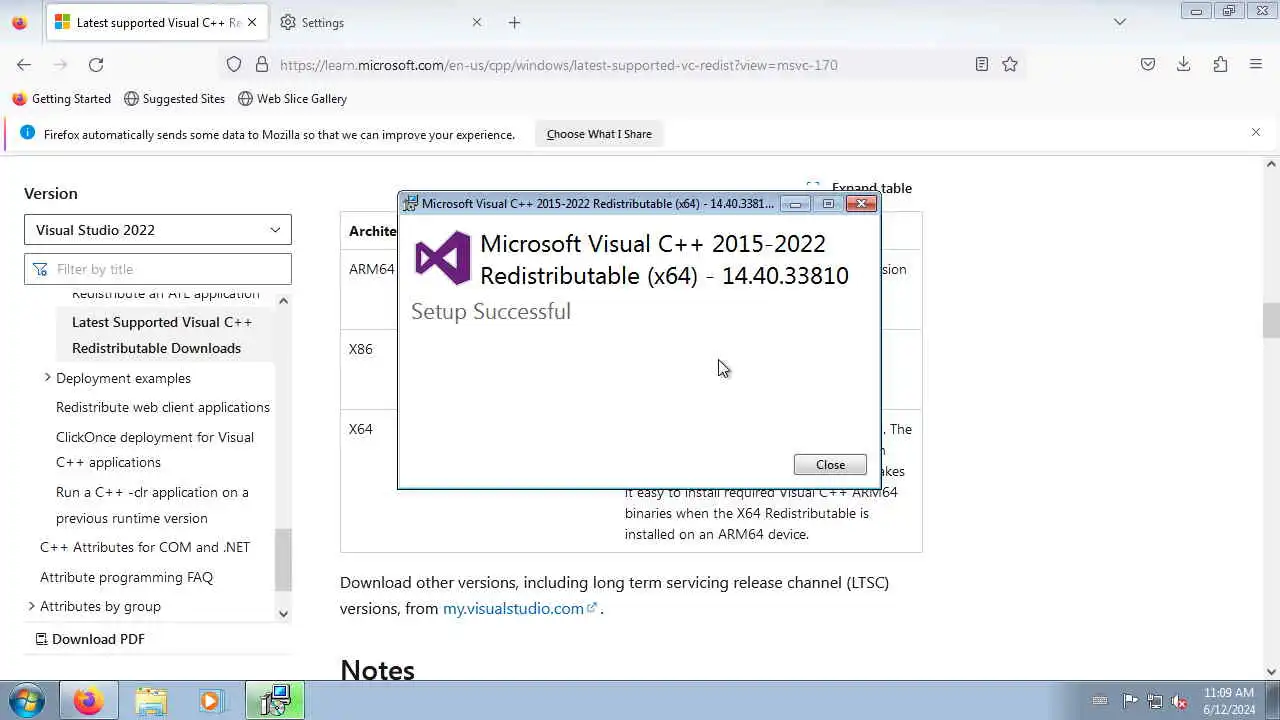Click Setup Successful text in dialog
1280x720 pixels.
(491, 311)
